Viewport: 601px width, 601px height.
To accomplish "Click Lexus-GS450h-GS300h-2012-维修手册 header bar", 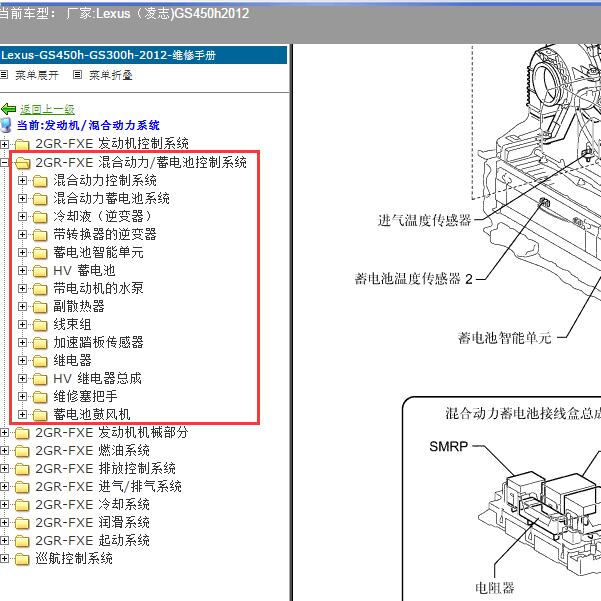I will pyautogui.click(x=143, y=55).
